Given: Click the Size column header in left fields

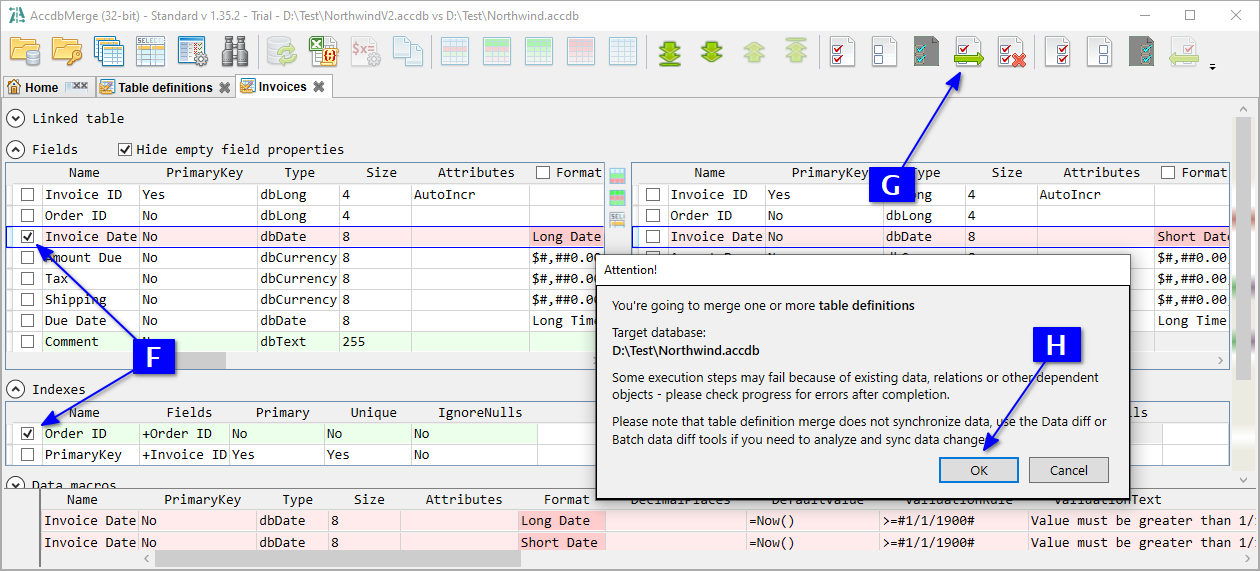Looking at the screenshot, I should [381, 173].
